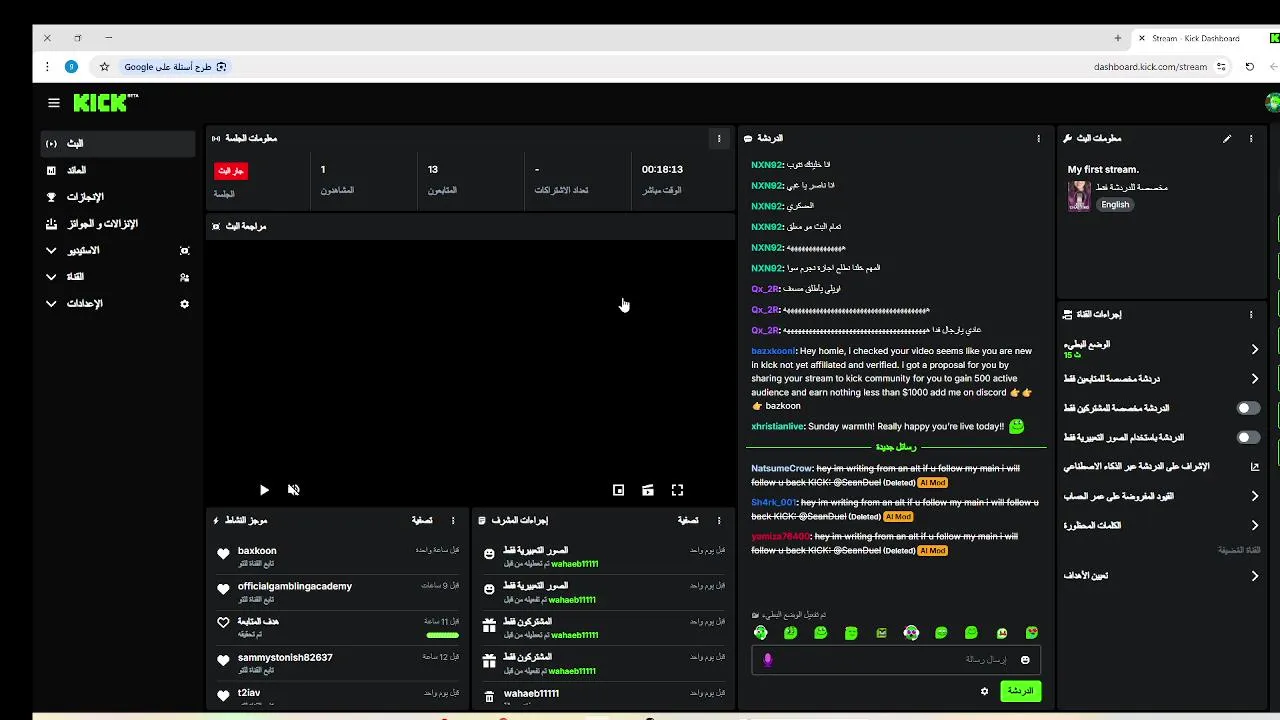Expand the Studio sidebar section
The width and height of the screenshot is (1280, 720).
tap(51, 251)
